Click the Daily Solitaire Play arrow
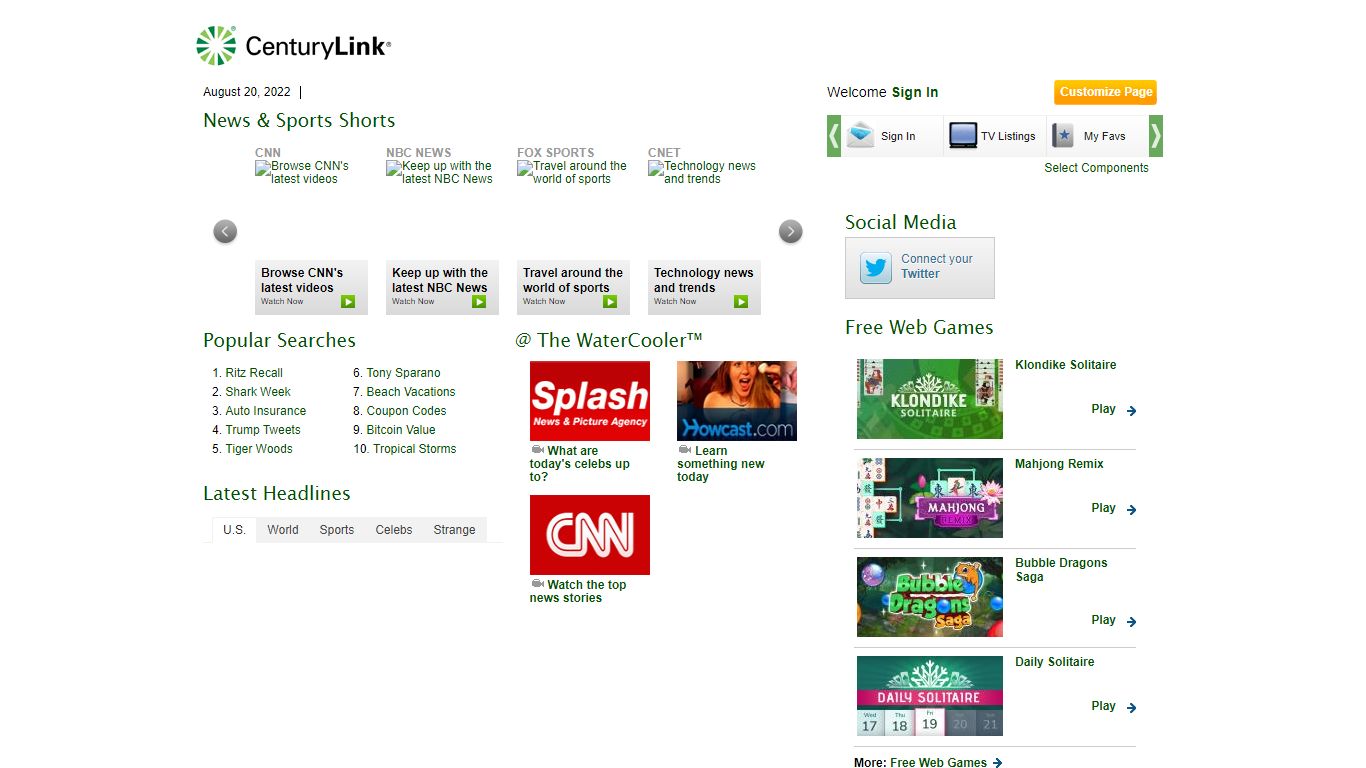Image resolution: width=1366 pixels, height=768 pixels. (1131, 707)
